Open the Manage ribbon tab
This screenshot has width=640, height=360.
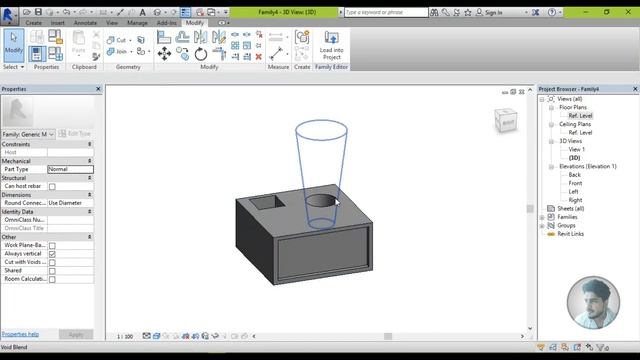click(137, 23)
